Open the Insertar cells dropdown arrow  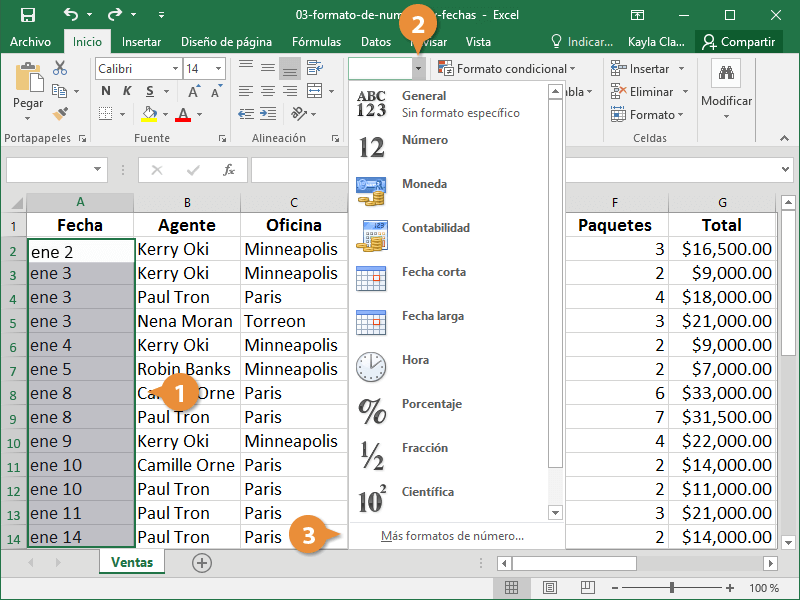pyautogui.click(x=682, y=69)
